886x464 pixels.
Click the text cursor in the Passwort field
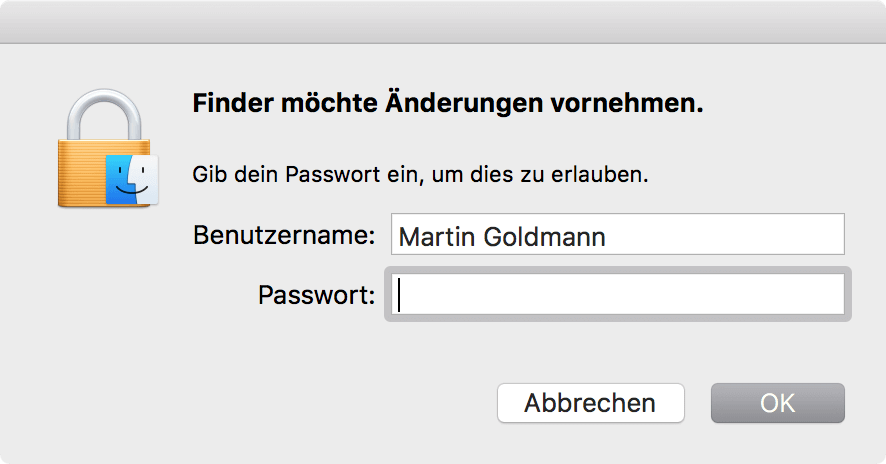click(x=399, y=294)
